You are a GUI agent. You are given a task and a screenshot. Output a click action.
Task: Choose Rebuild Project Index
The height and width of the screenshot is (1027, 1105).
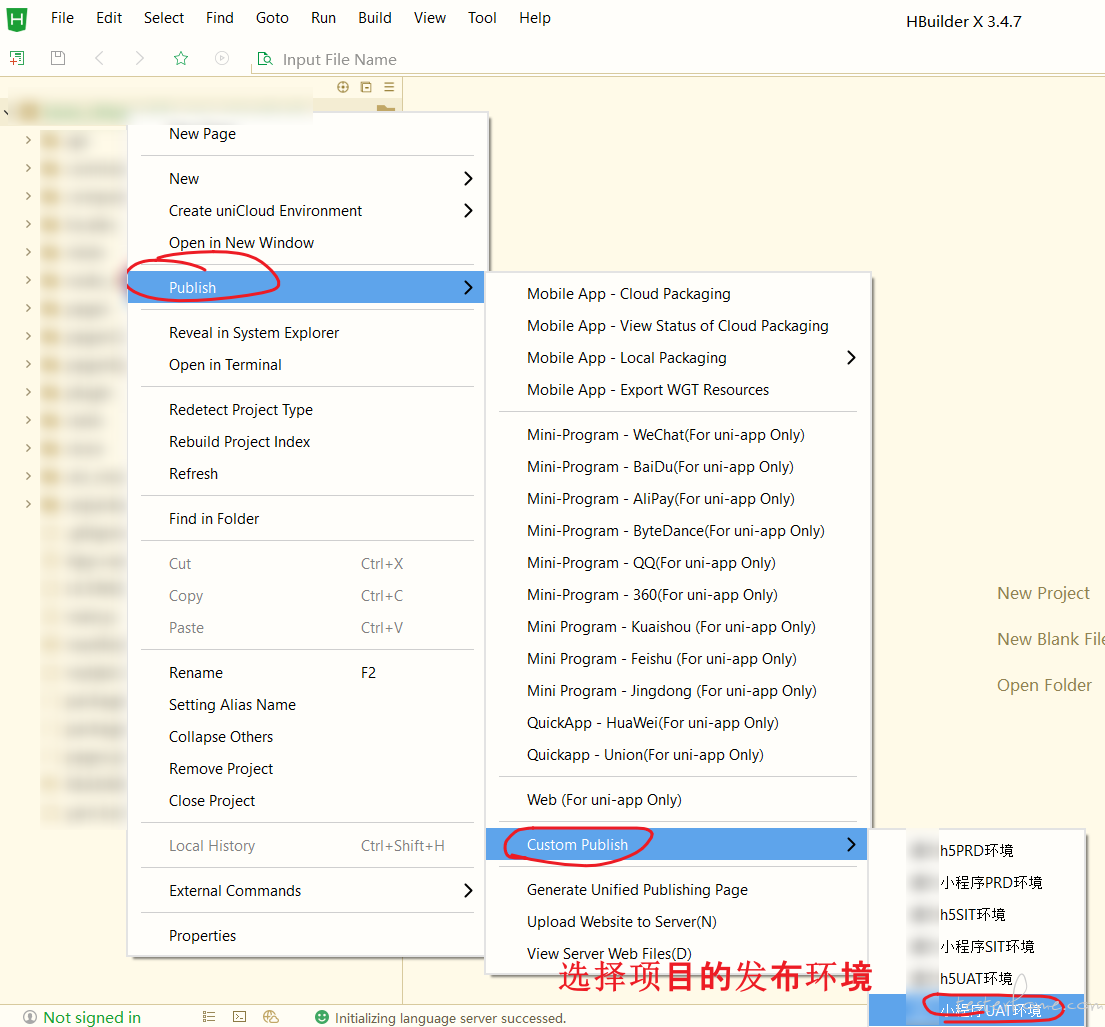coord(240,441)
